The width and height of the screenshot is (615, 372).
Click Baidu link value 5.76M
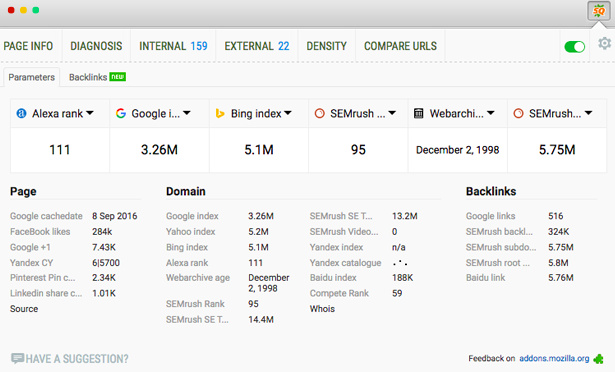[561, 278]
